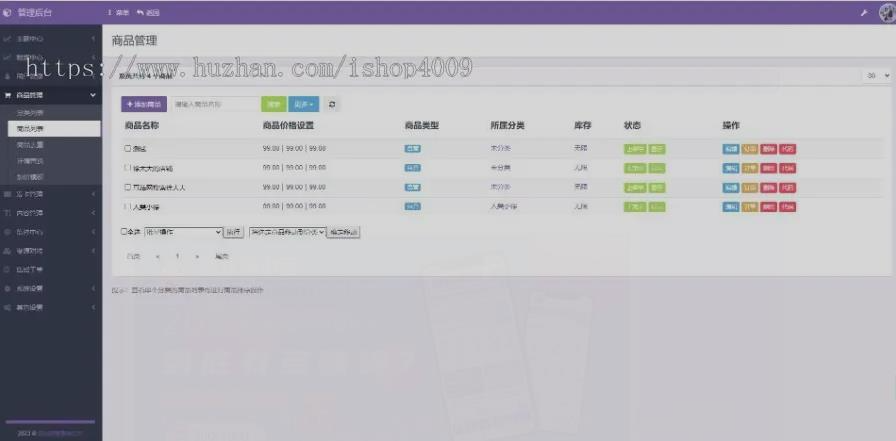The image size is (896, 441).
Task: Click the back arrow item in top bar
Action: click(x=148, y=13)
